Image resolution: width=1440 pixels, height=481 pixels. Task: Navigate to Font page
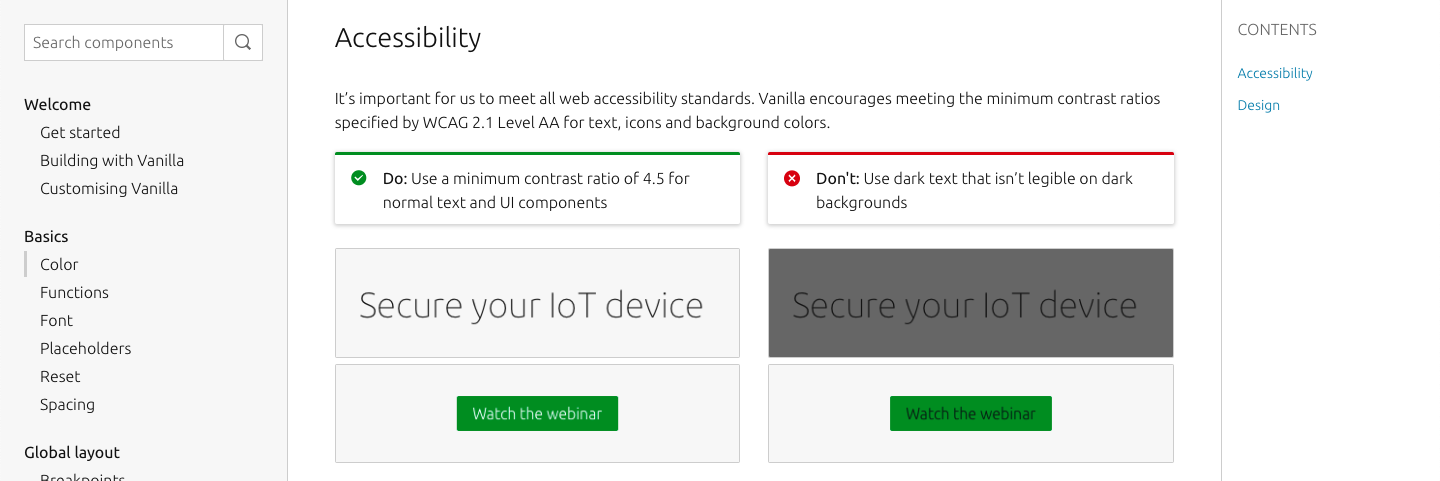pyautogui.click(x=56, y=320)
